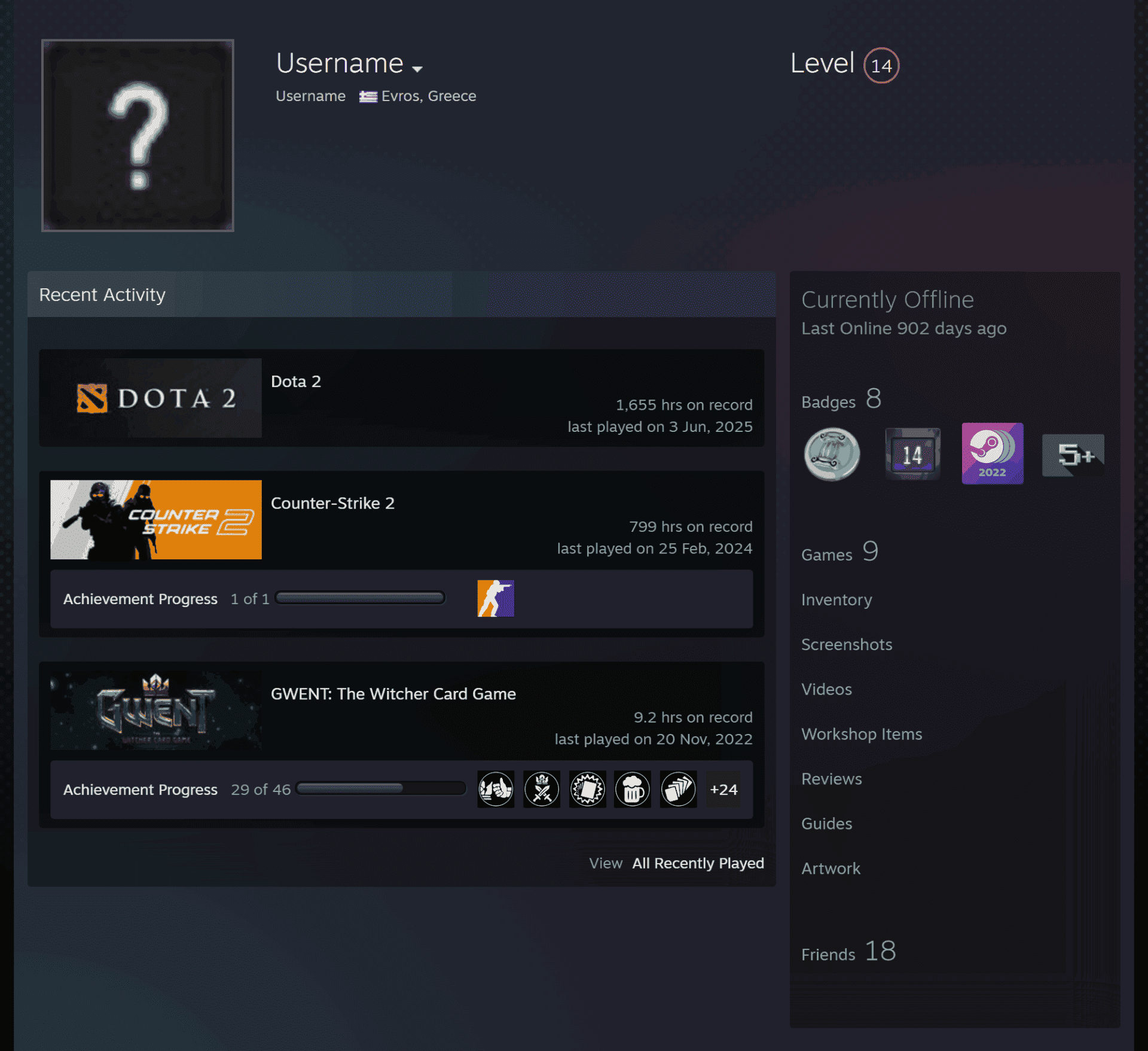The height and width of the screenshot is (1051, 1148).
Task: Click the 'Evros, Greece' location text
Action: coord(429,96)
